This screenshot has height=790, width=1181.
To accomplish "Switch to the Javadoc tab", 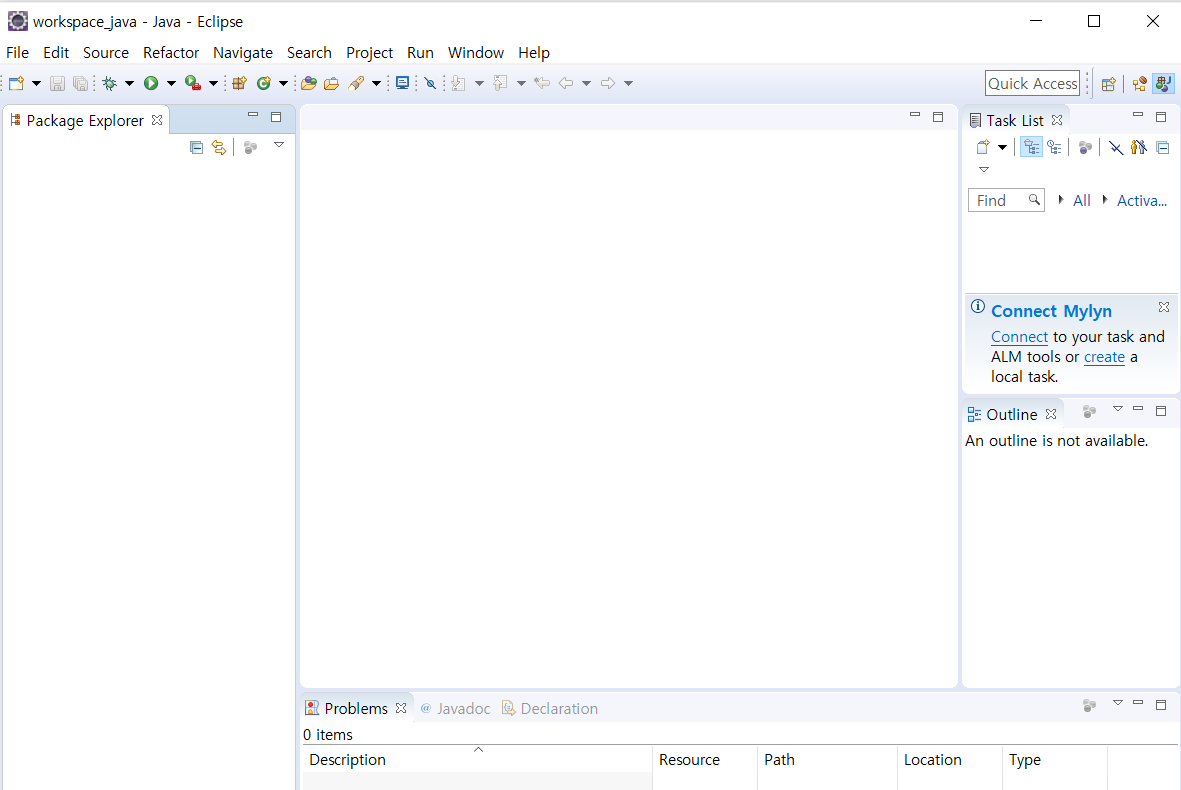I will click(456, 709).
